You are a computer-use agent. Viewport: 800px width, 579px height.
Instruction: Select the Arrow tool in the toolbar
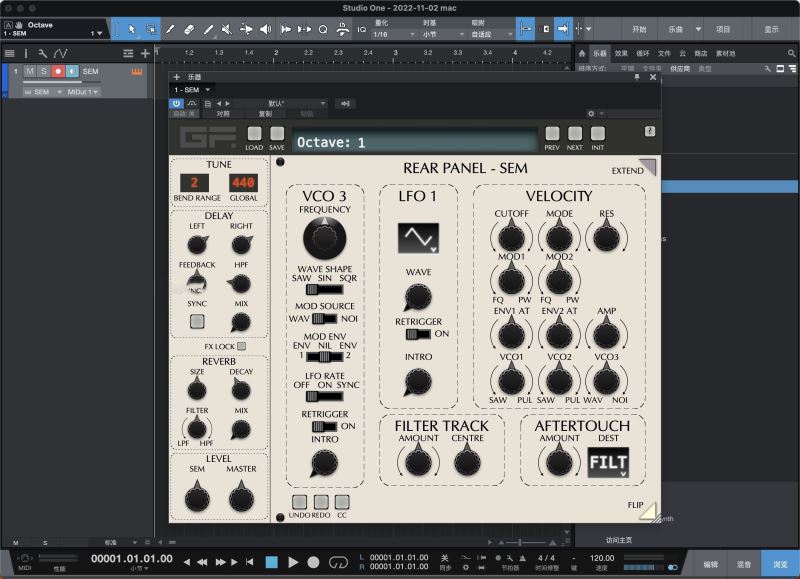[x=132, y=29]
